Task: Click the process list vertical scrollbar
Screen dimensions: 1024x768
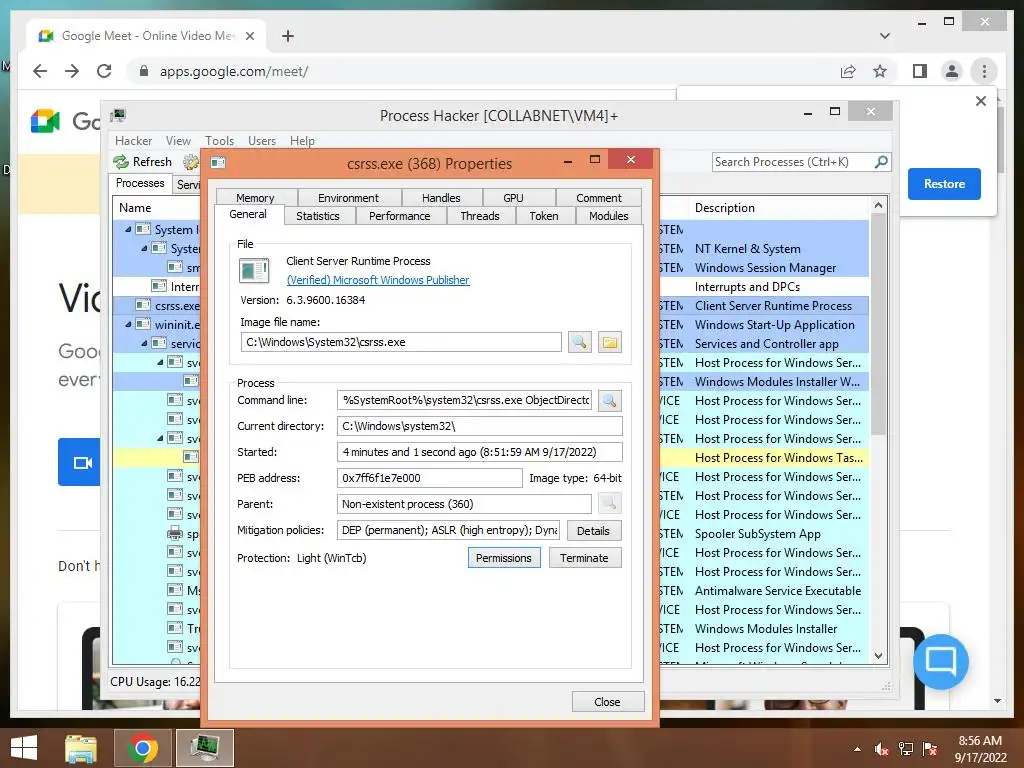Action: (x=878, y=432)
